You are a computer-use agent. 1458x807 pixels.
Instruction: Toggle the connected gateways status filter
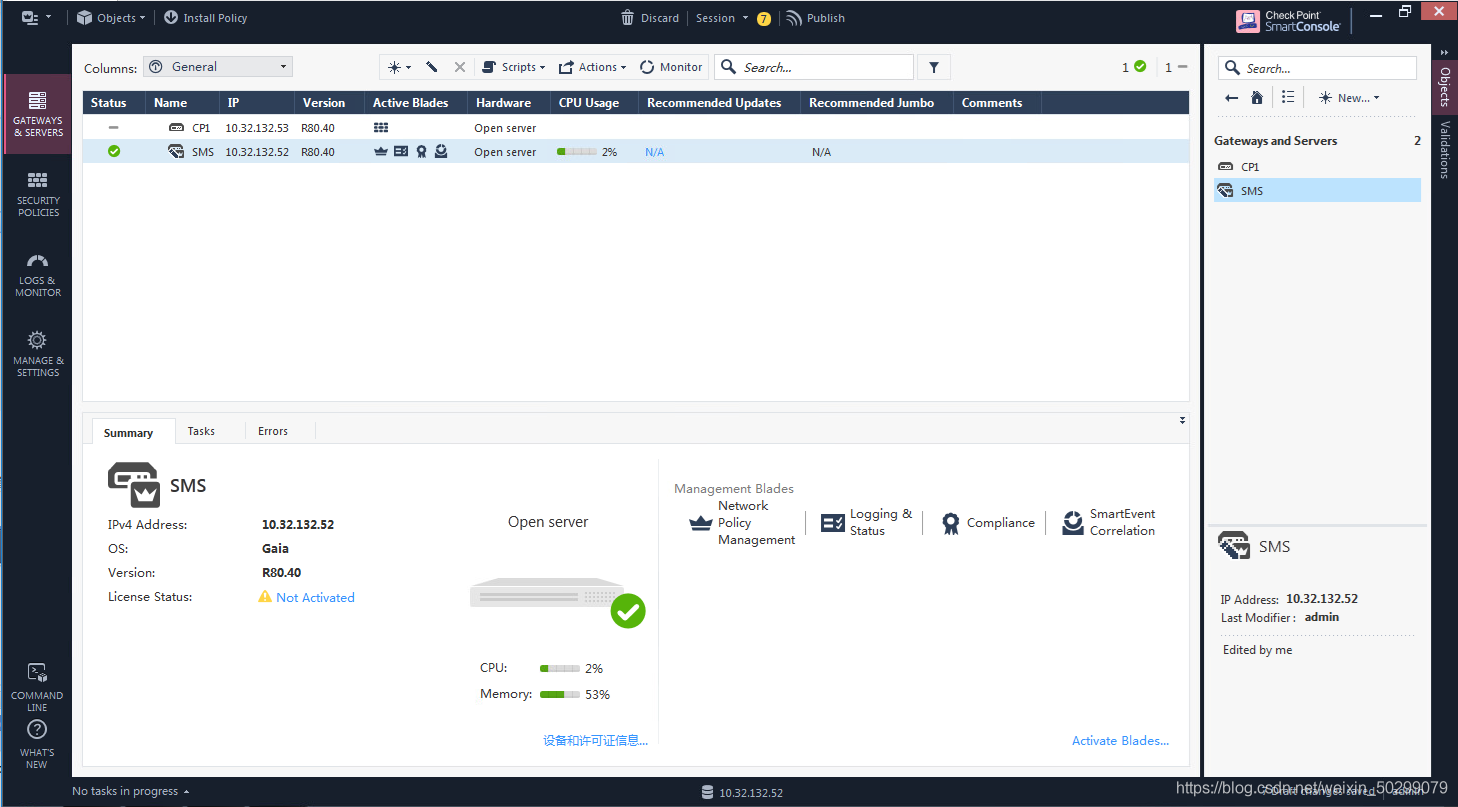click(x=1133, y=67)
